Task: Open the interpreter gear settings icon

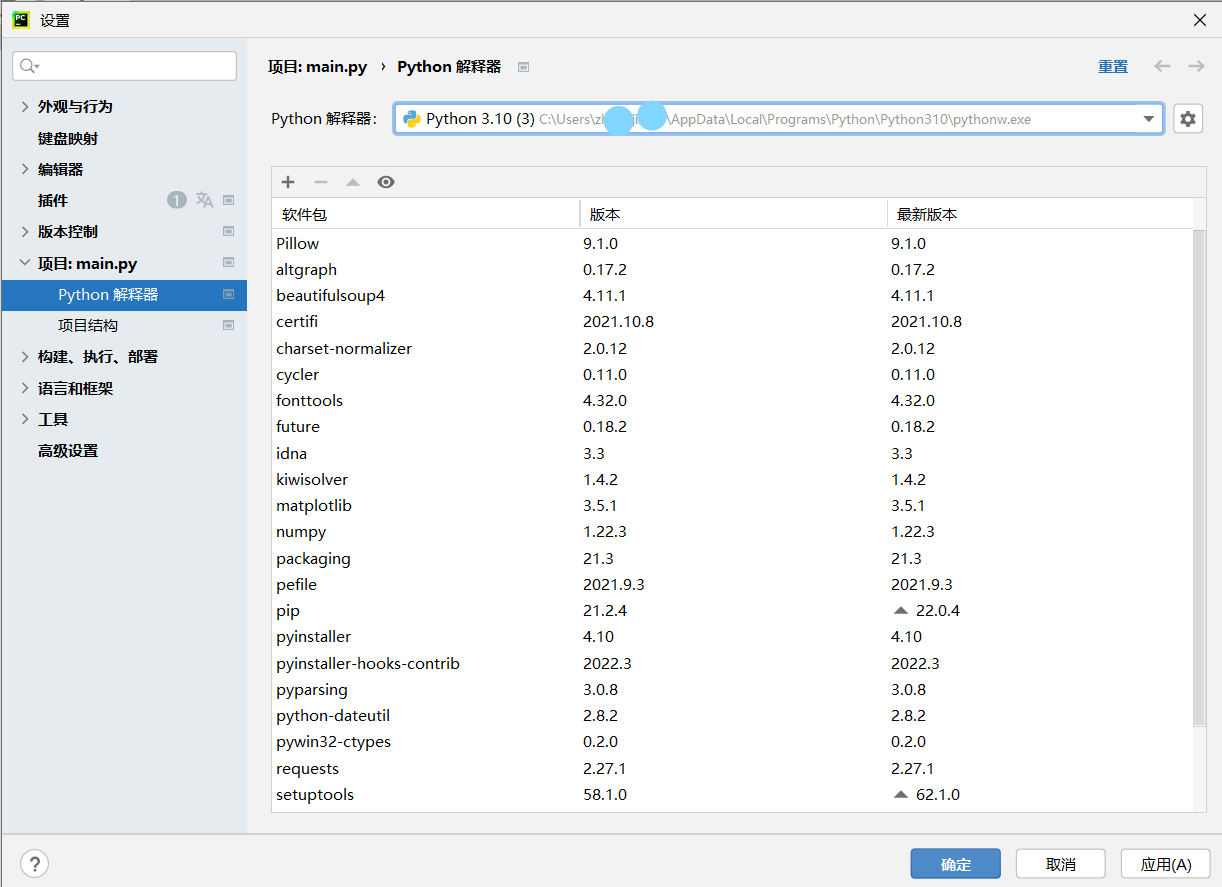Action: 1188,119
